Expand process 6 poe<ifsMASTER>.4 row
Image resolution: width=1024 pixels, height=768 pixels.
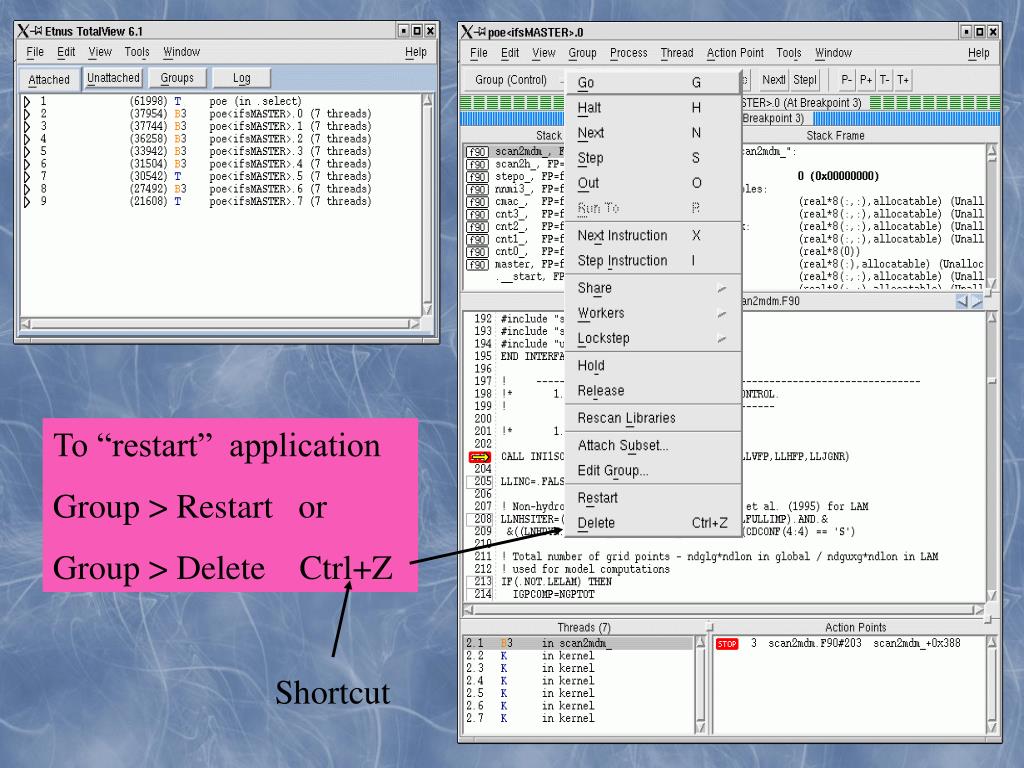coord(27,164)
